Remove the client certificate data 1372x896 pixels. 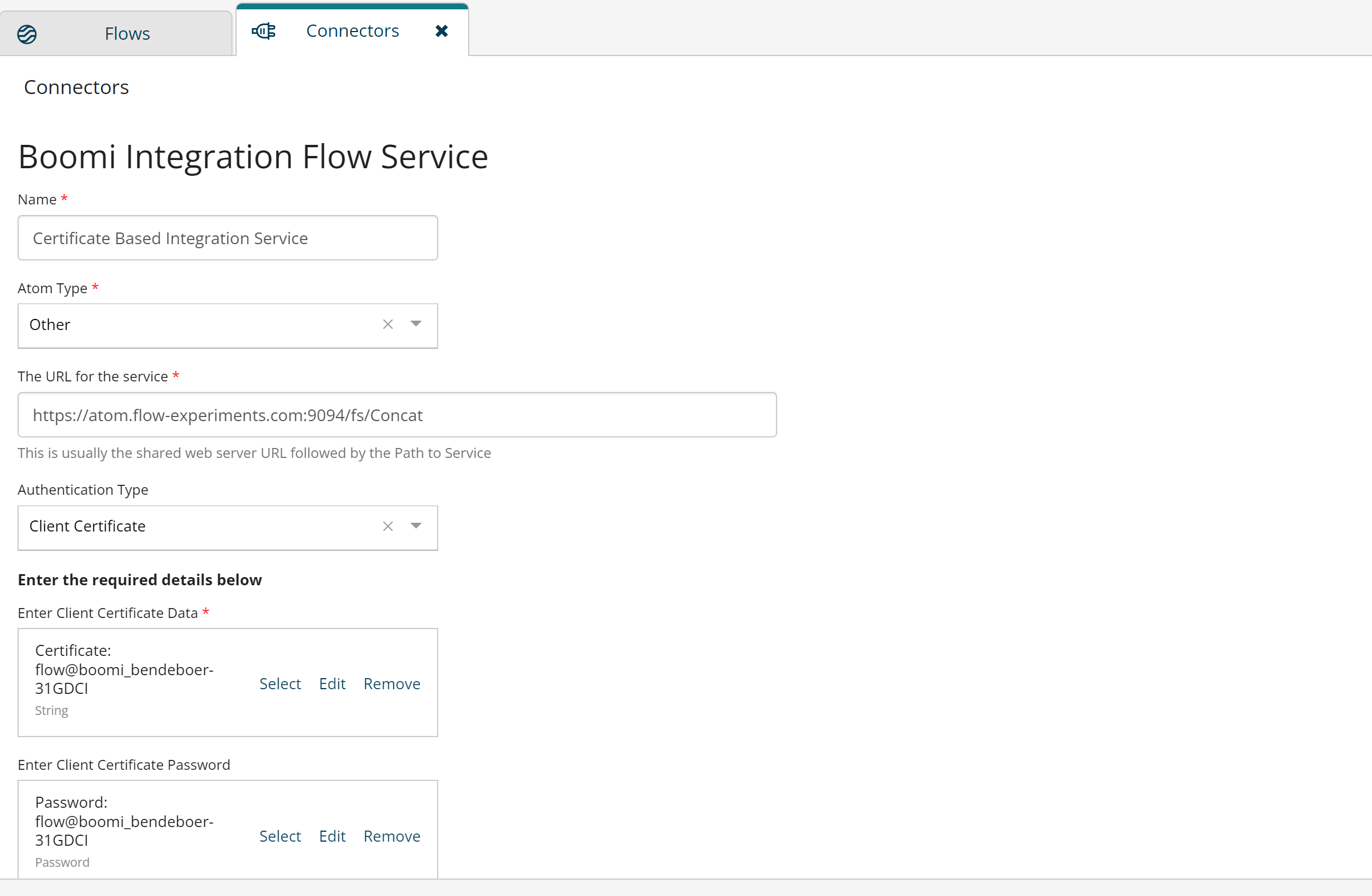pos(391,683)
